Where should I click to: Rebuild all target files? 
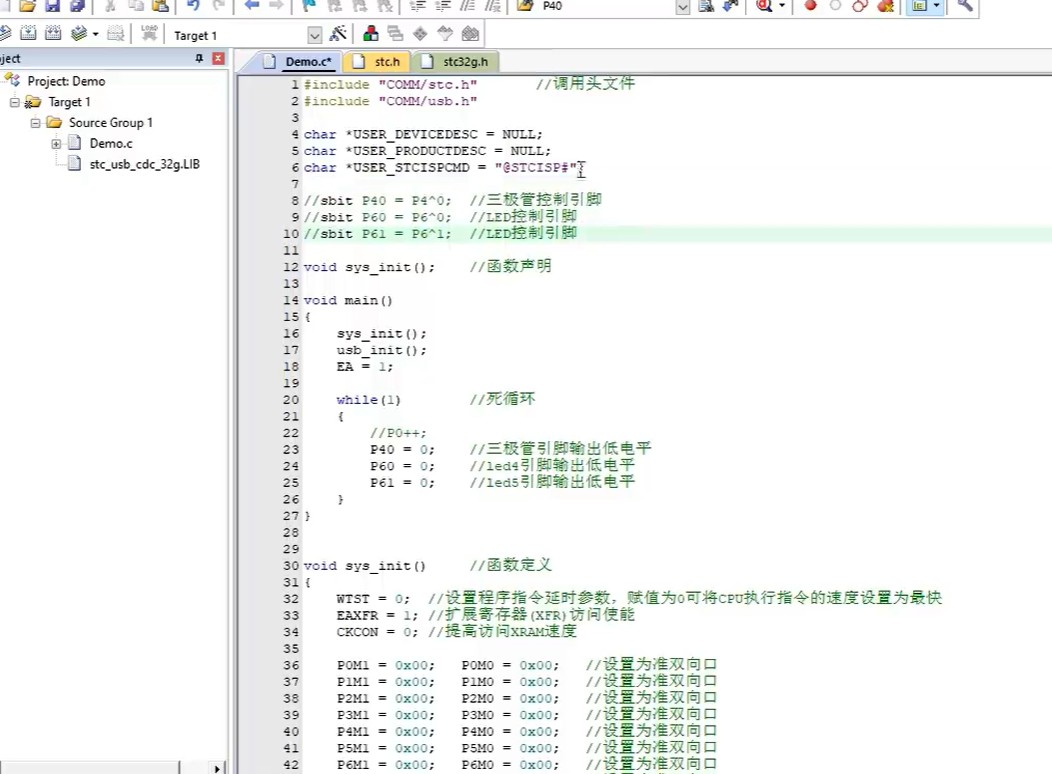click(x=53, y=34)
